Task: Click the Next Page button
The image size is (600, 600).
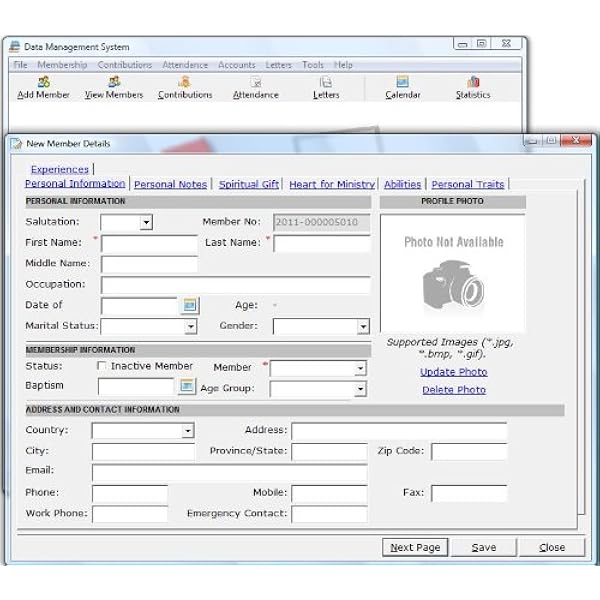Action: click(x=415, y=547)
